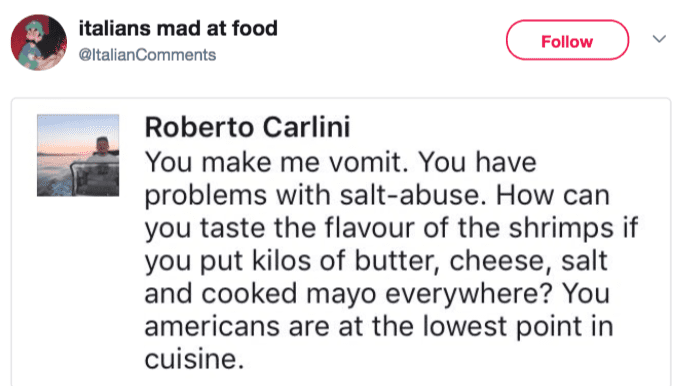Click the final word "cuisine."

194,359
